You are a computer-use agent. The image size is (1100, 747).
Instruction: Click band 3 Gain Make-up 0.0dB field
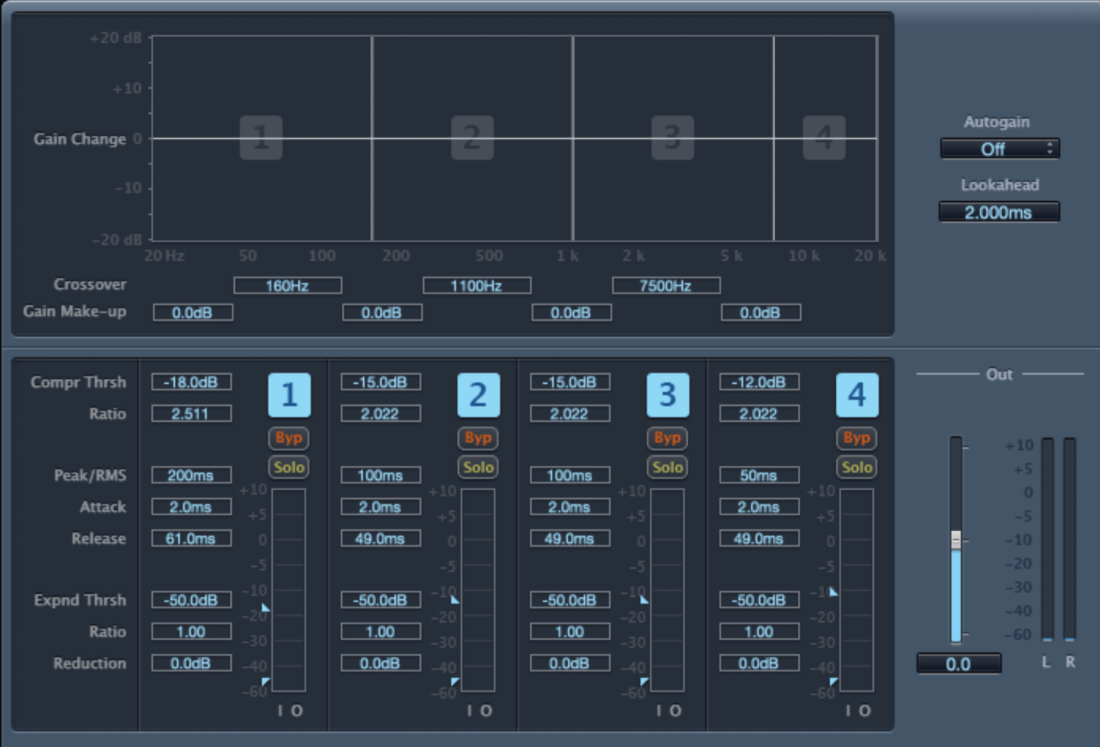pyautogui.click(x=572, y=312)
